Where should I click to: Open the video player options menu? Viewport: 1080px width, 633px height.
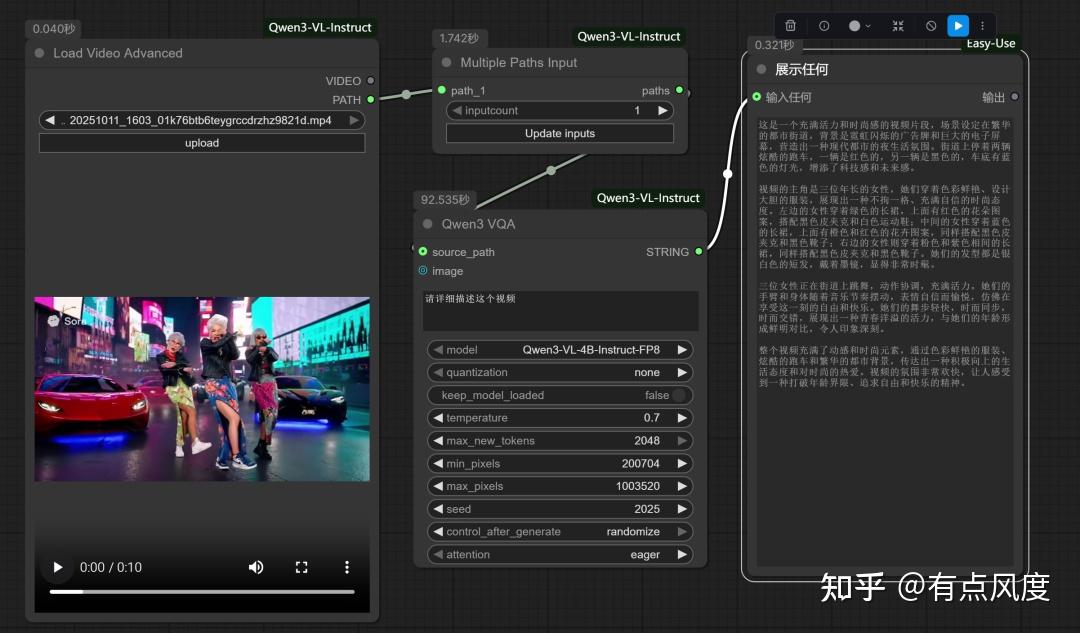(x=346, y=567)
